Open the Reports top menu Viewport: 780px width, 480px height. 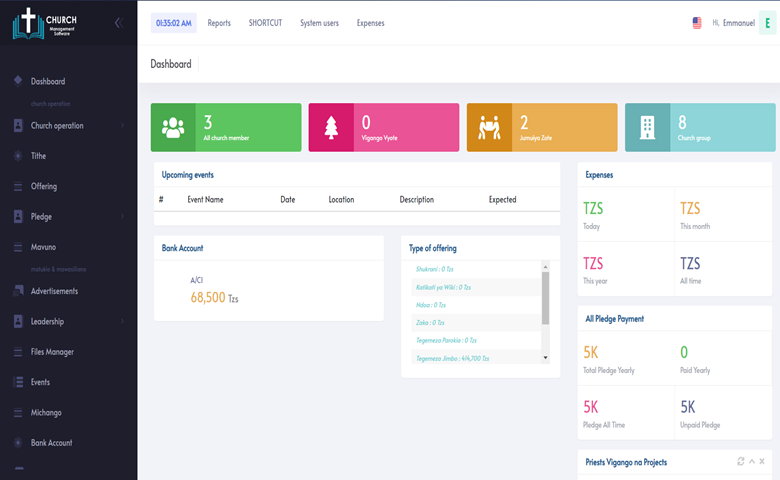pos(219,23)
